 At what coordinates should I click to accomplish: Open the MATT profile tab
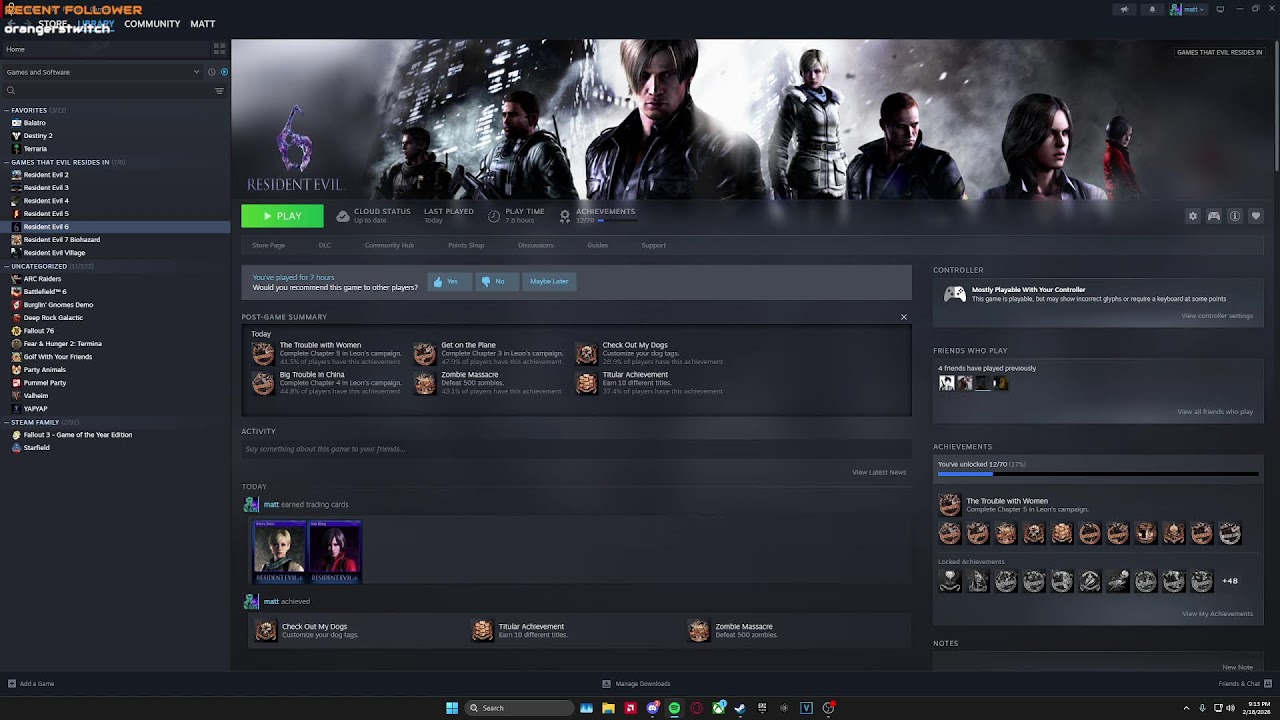click(x=203, y=24)
